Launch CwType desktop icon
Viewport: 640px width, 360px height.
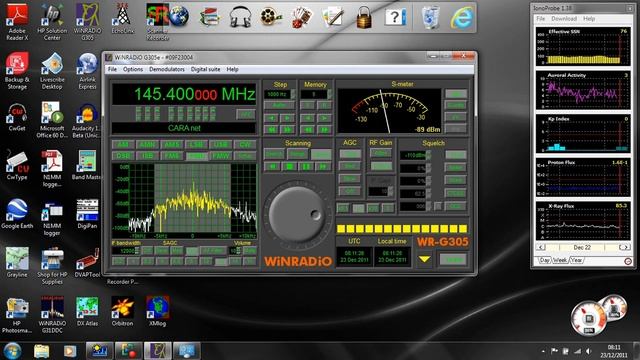pyautogui.click(x=17, y=165)
